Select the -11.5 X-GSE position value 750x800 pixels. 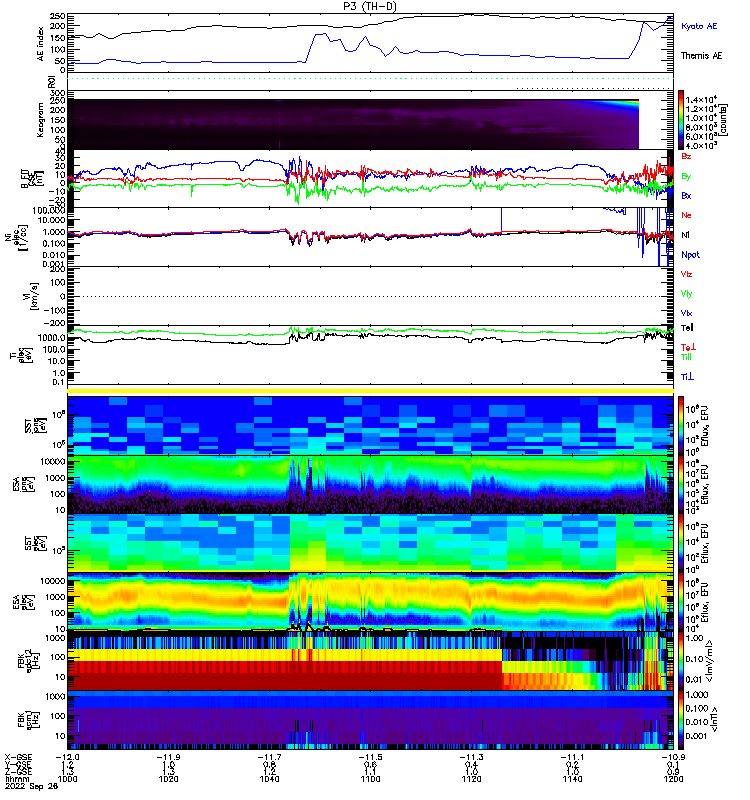(x=370, y=757)
